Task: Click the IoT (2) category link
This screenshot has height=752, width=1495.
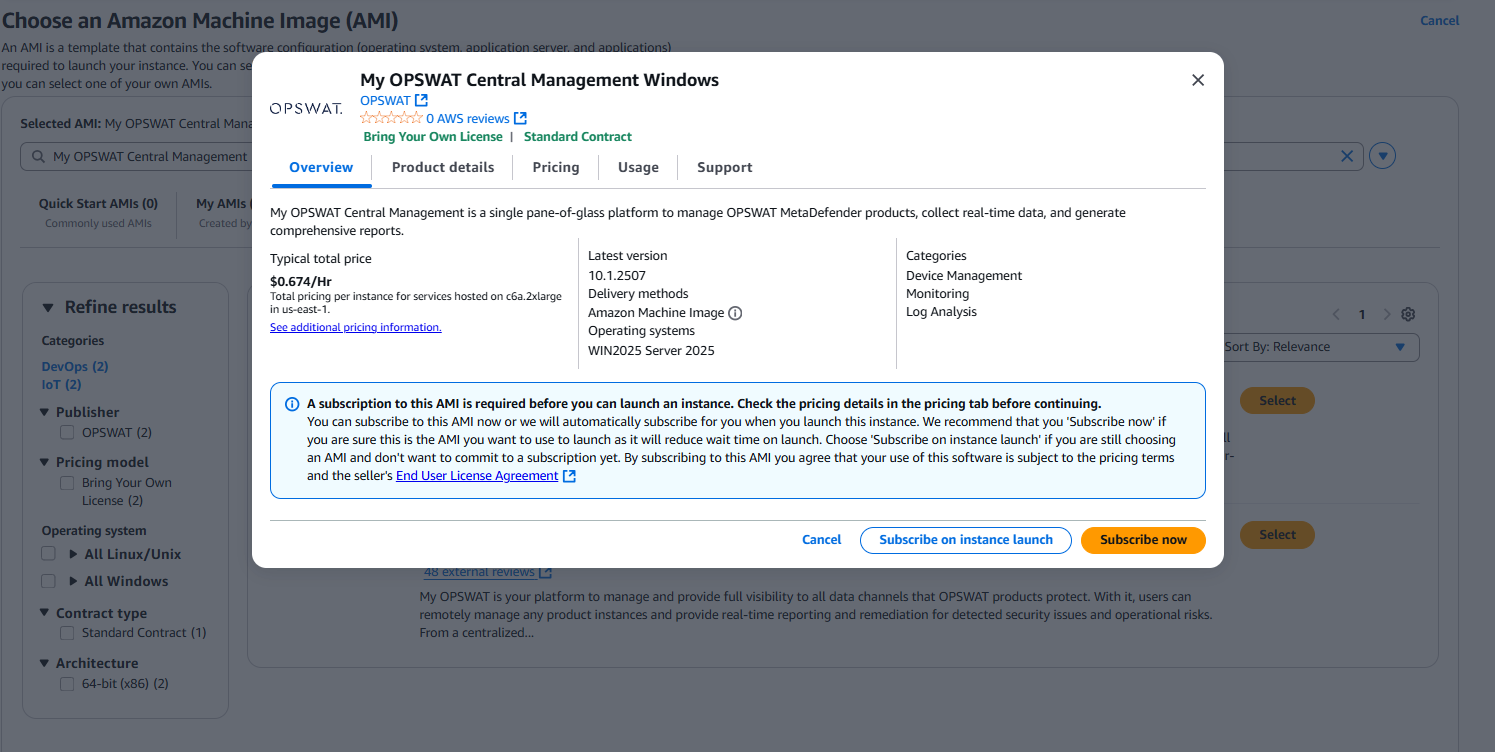Action: pyautogui.click(x=61, y=385)
